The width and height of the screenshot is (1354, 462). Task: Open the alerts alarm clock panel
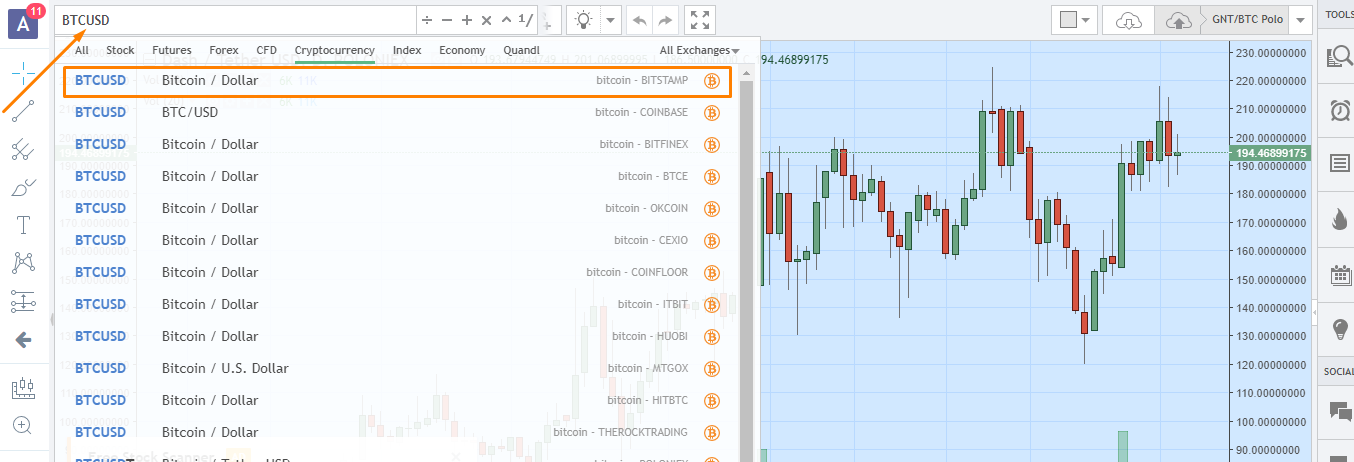click(1339, 110)
